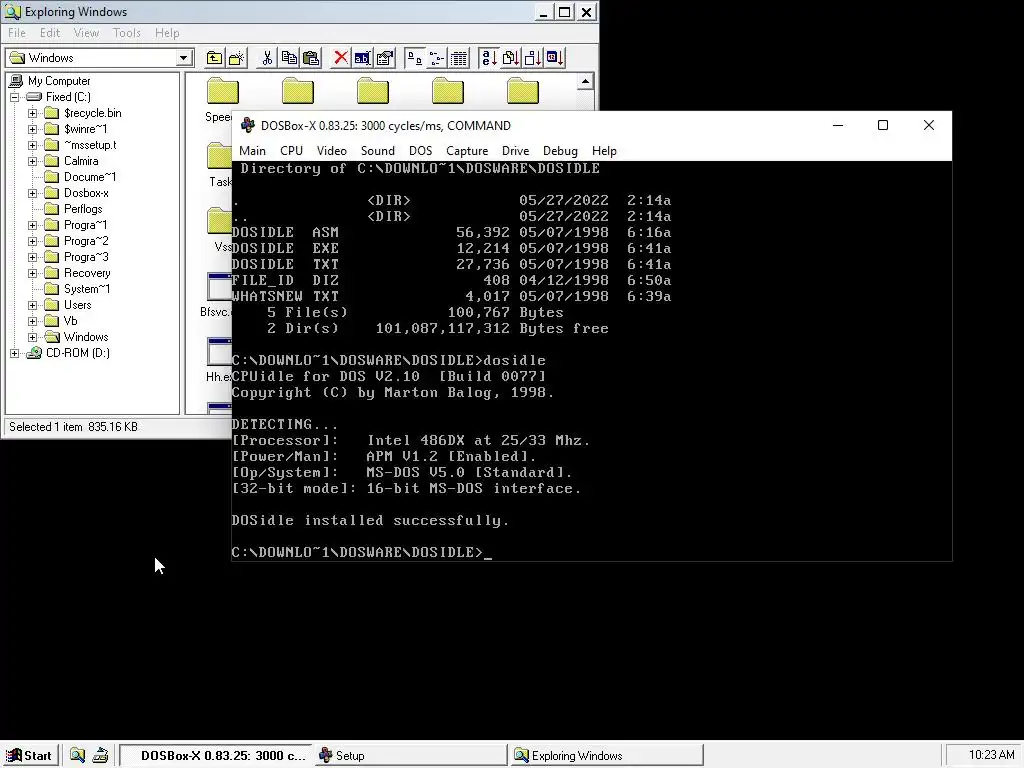Switch to Exploring Windows taskbar button

click(x=606, y=756)
